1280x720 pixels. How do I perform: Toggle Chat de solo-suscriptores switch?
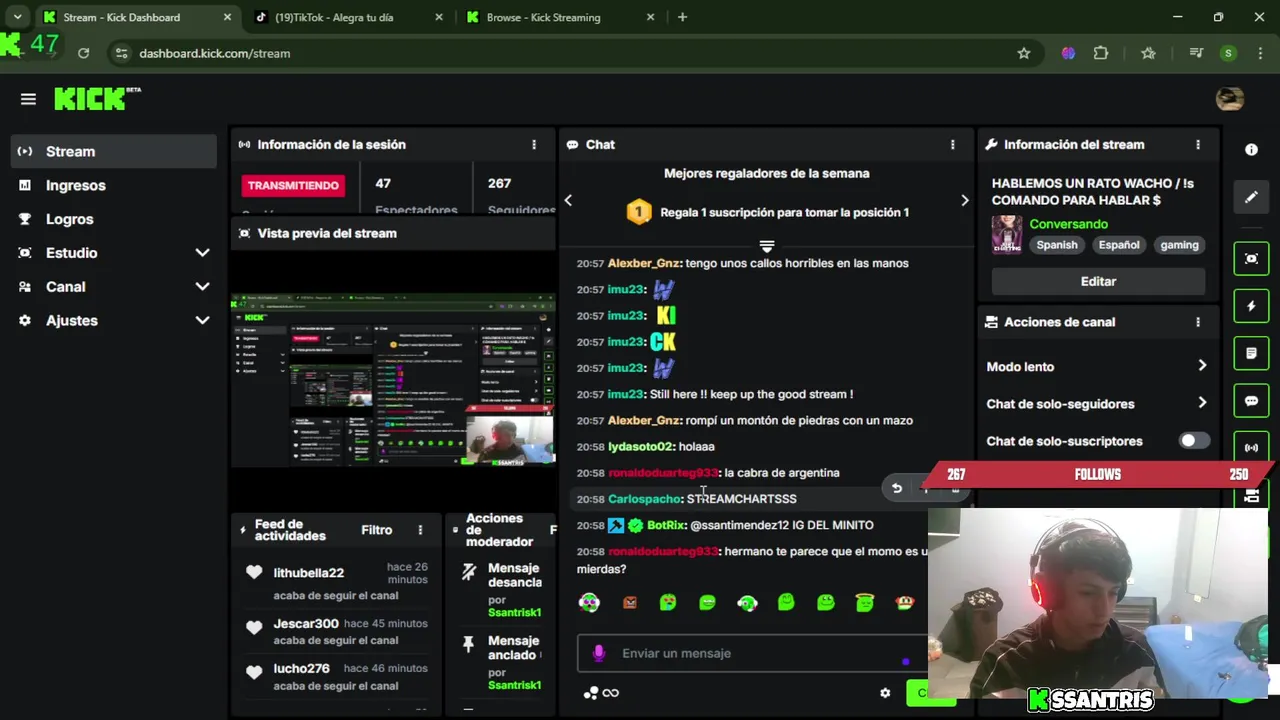point(1194,441)
